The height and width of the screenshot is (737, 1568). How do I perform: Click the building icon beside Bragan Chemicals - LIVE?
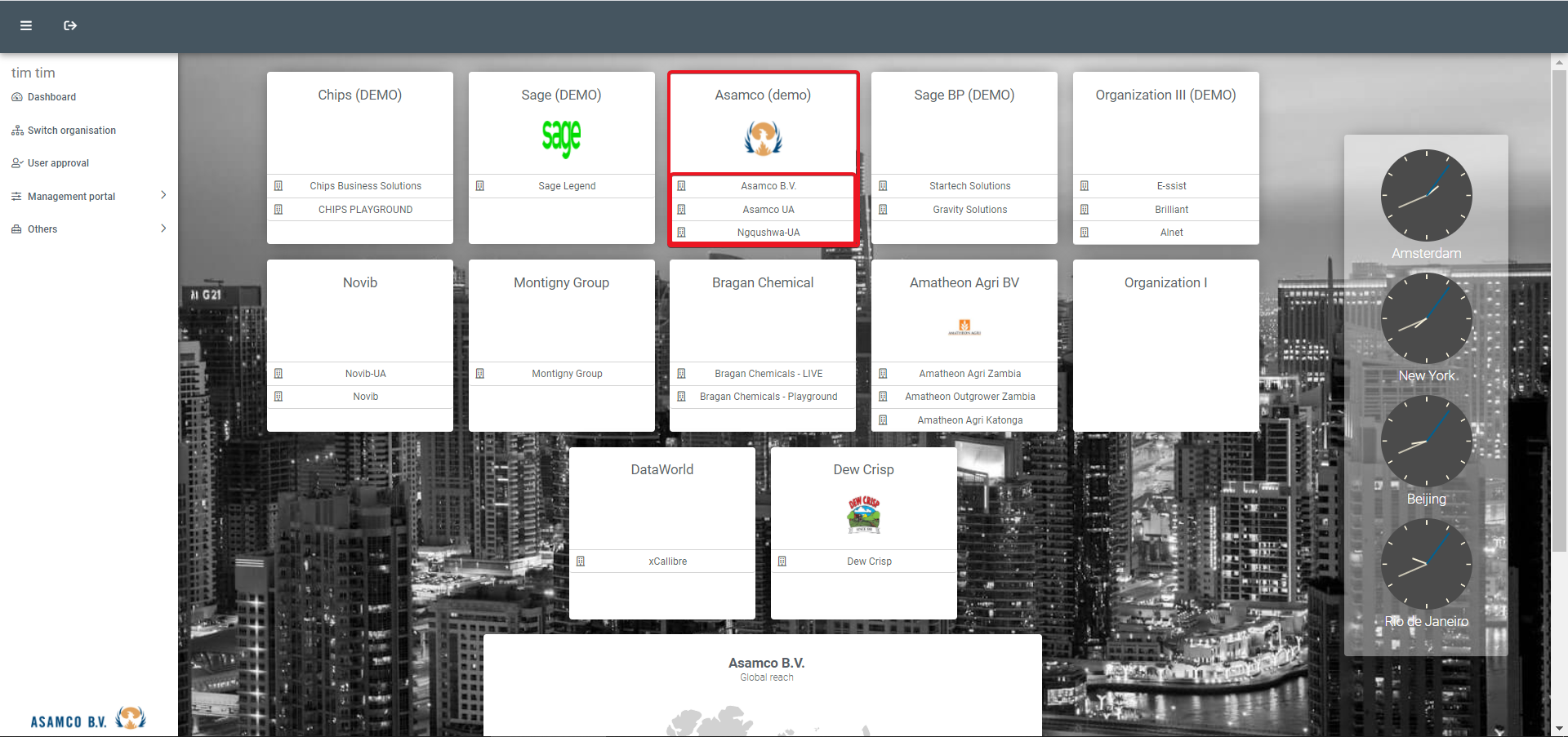682,374
